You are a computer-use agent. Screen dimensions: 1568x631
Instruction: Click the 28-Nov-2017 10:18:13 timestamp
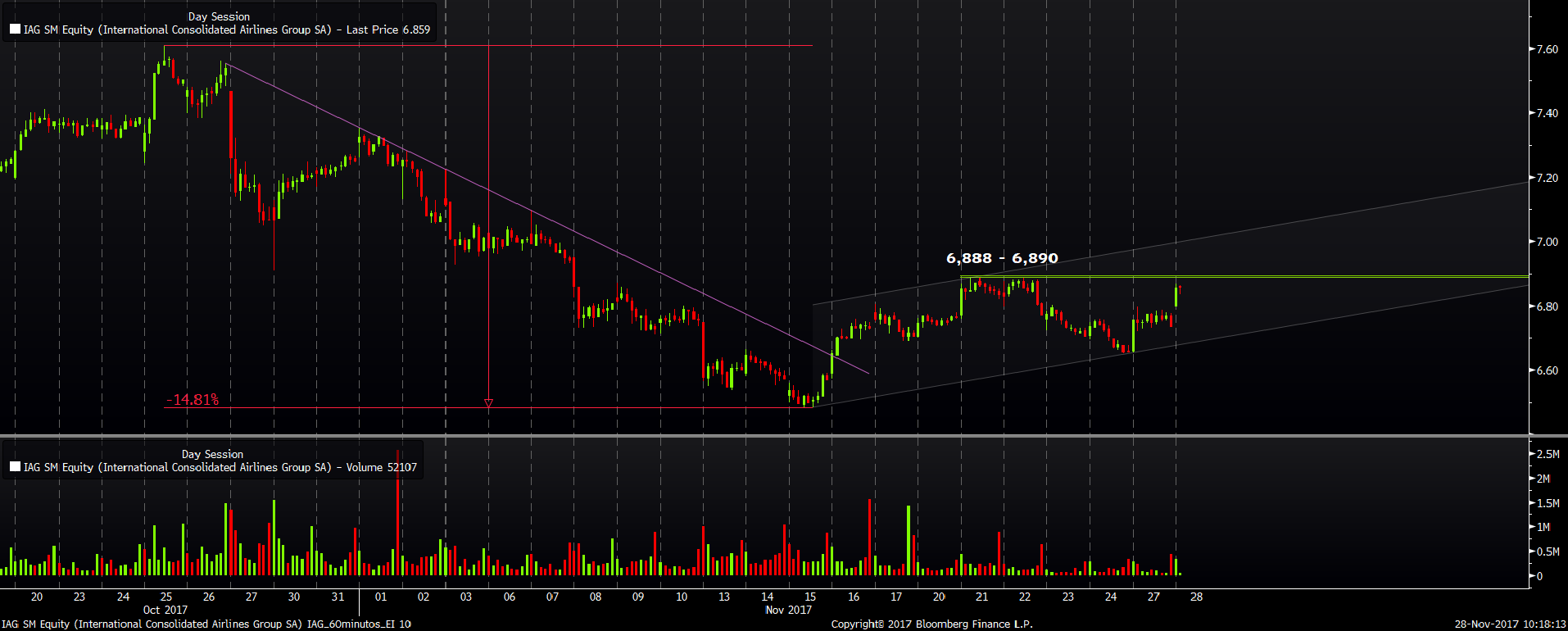[x=1511, y=624]
